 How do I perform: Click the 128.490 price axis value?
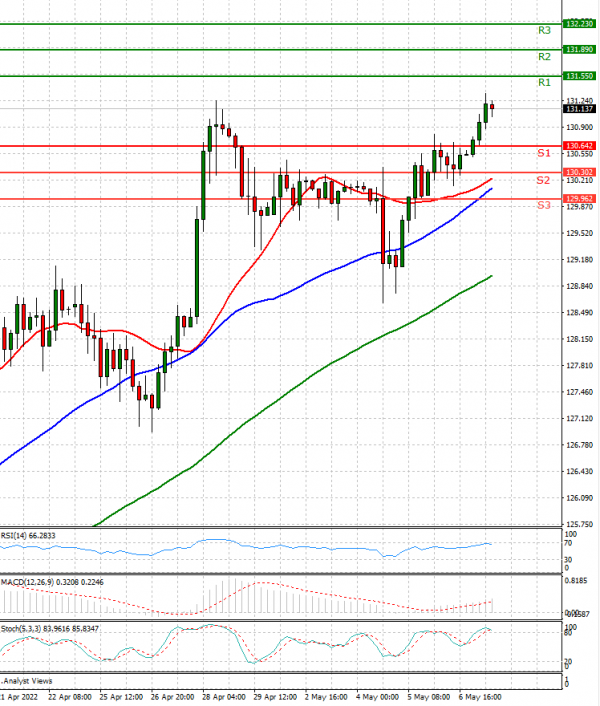coord(579,313)
